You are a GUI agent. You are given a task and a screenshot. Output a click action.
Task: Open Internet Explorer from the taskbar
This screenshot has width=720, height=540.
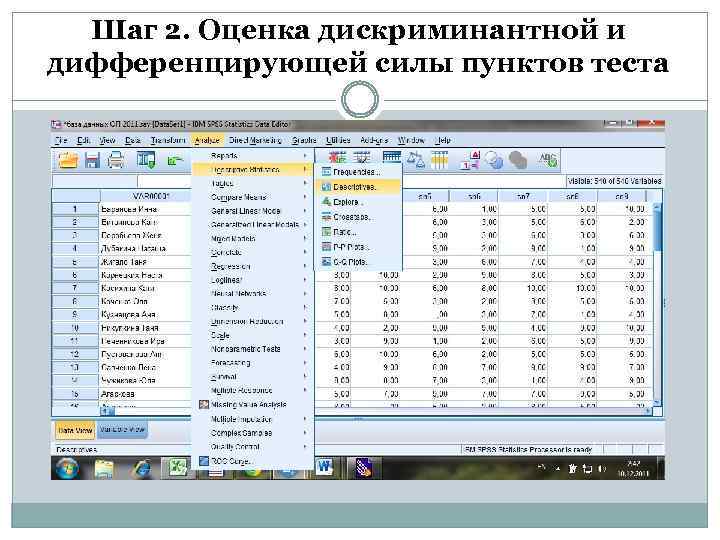coord(141,469)
